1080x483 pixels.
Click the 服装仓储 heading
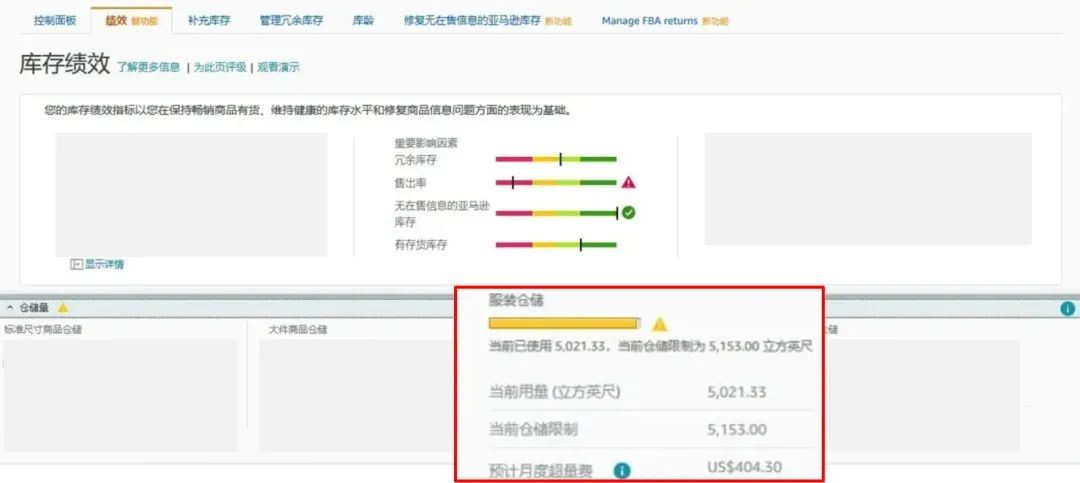point(517,300)
